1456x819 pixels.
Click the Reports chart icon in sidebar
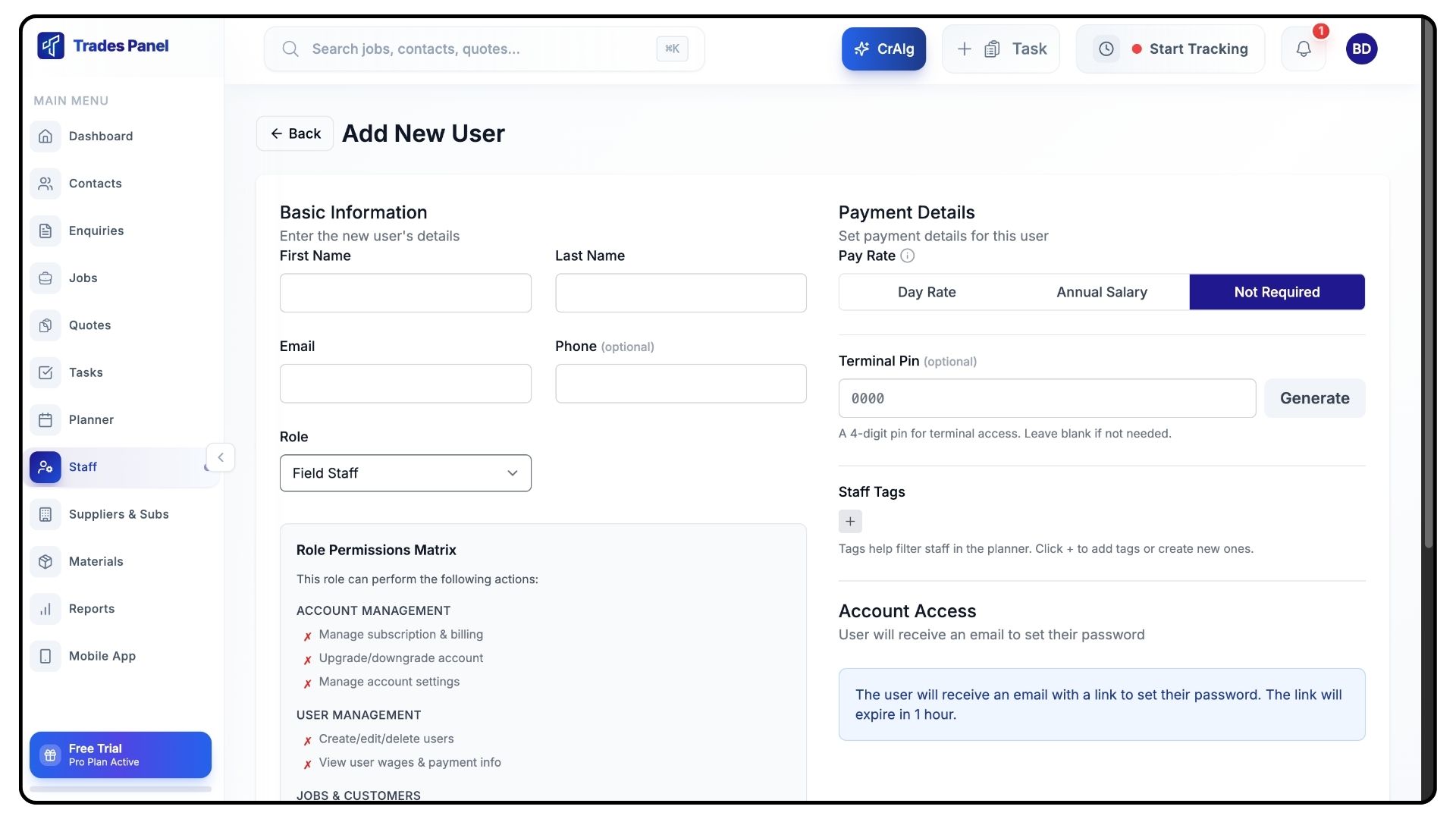(x=45, y=609)
